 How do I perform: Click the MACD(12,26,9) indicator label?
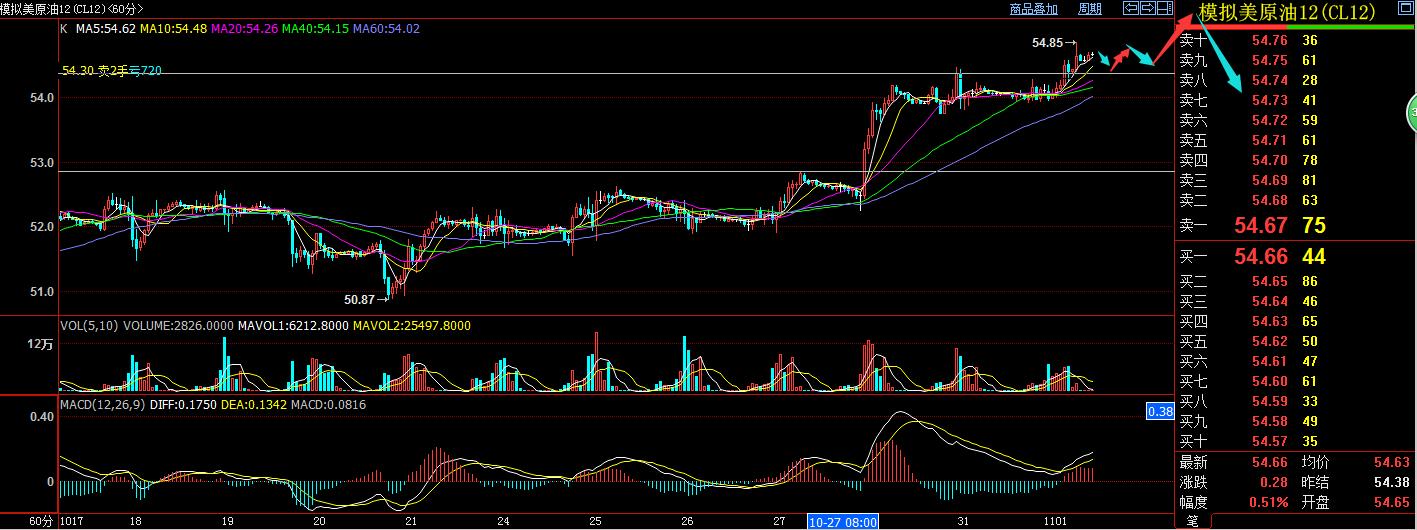tap(103, 404)
